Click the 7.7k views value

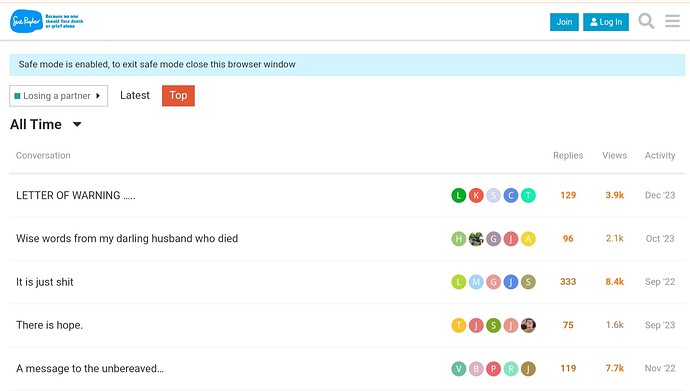[x=614, y=369]
